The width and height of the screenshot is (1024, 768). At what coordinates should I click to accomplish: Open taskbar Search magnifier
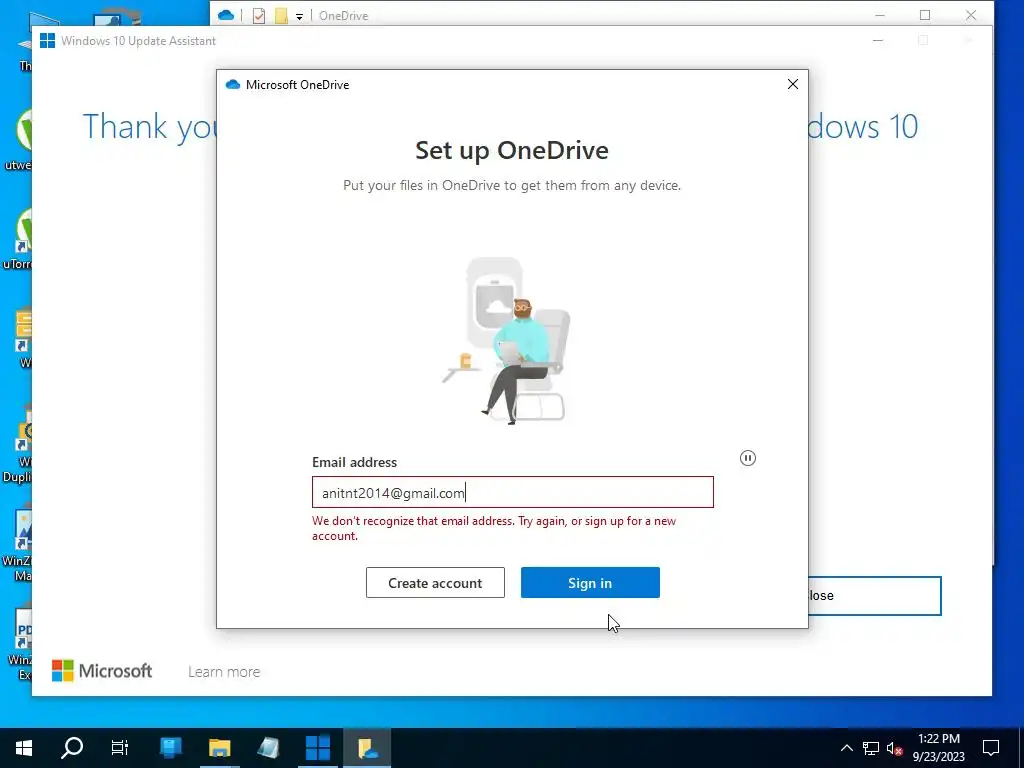pos(72,748)
